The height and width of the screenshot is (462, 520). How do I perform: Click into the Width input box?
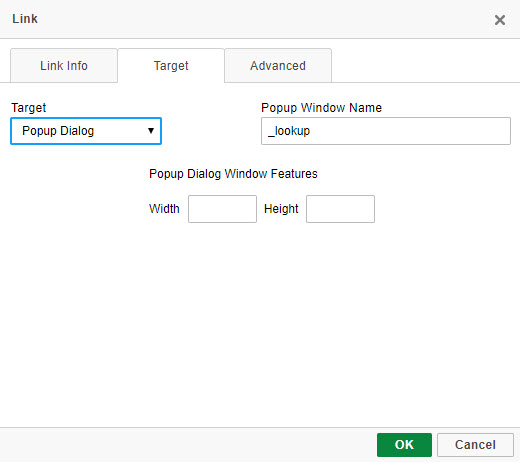point(222,209)
